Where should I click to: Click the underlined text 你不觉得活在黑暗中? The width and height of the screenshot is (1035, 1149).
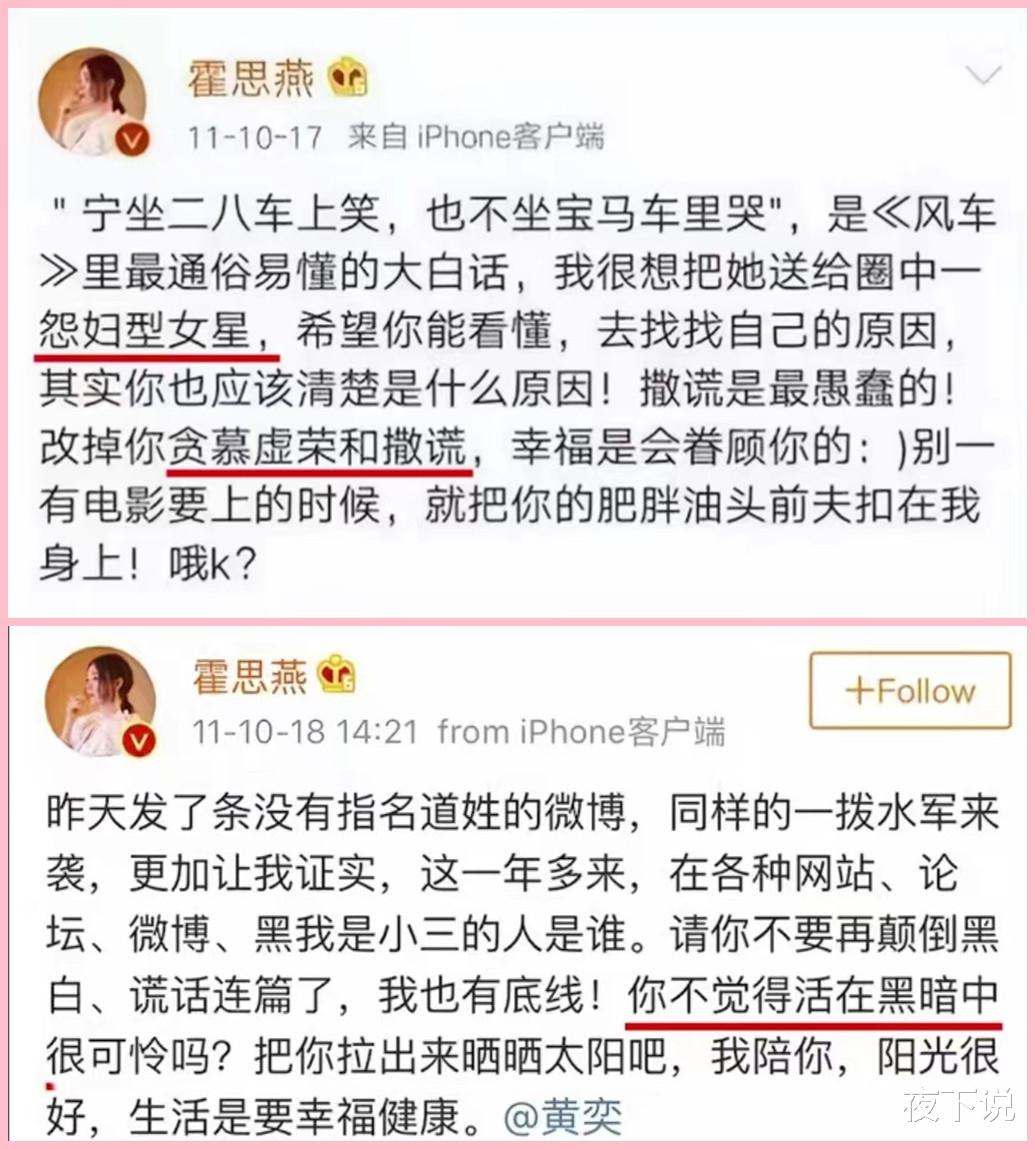(814, 995)
